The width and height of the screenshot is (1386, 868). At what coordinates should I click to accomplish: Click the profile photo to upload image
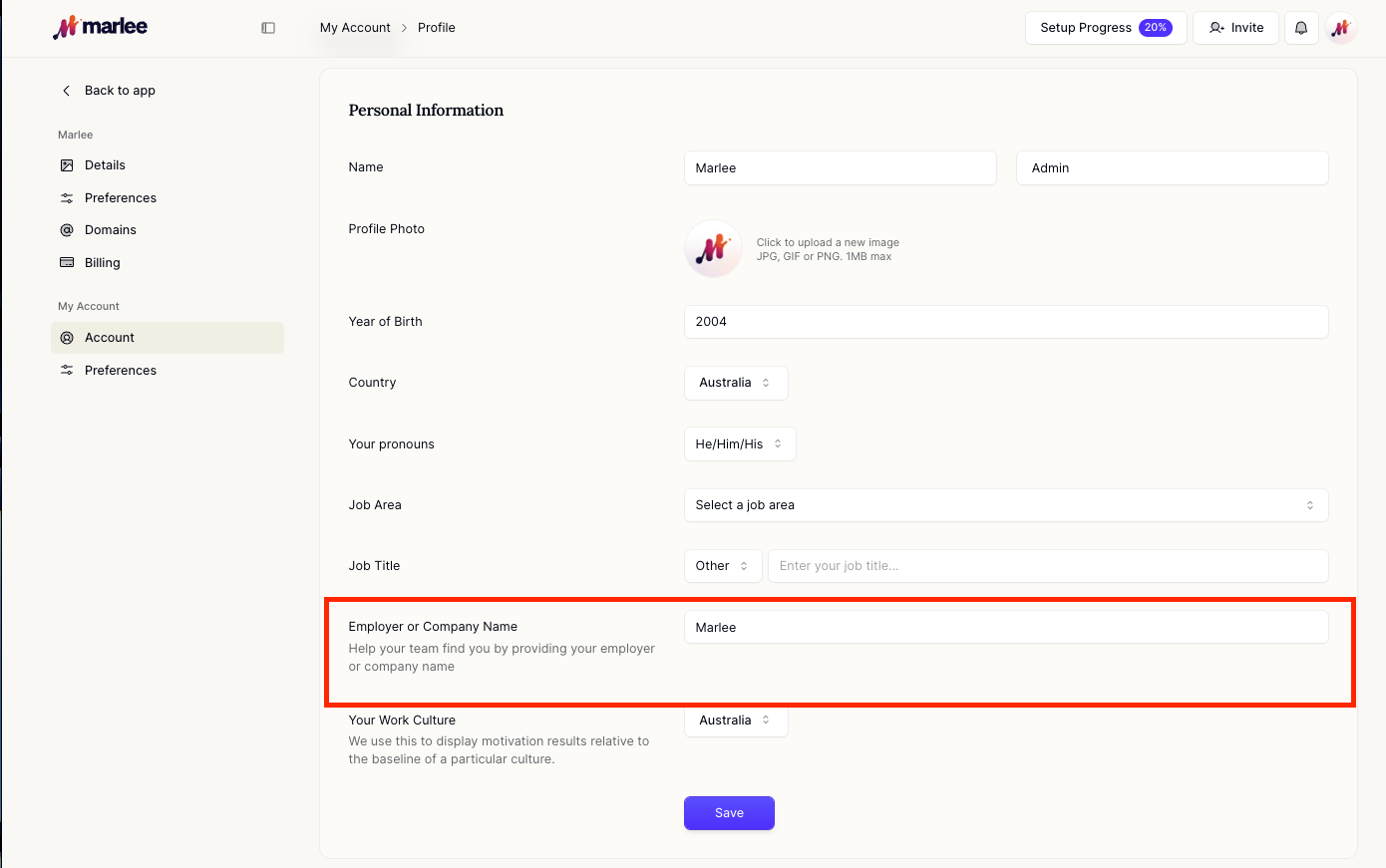pyautogui.click(x=713, y=249)
